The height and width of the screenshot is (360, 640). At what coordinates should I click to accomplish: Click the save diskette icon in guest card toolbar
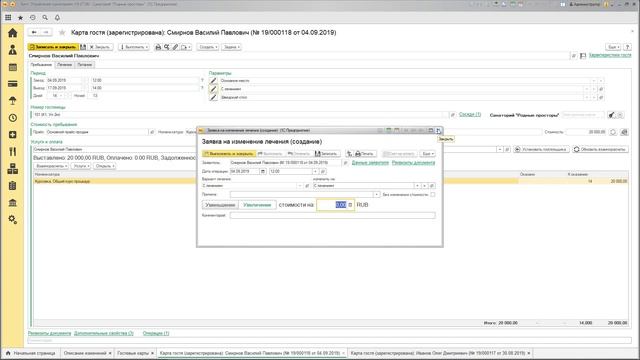pos(83,47)
